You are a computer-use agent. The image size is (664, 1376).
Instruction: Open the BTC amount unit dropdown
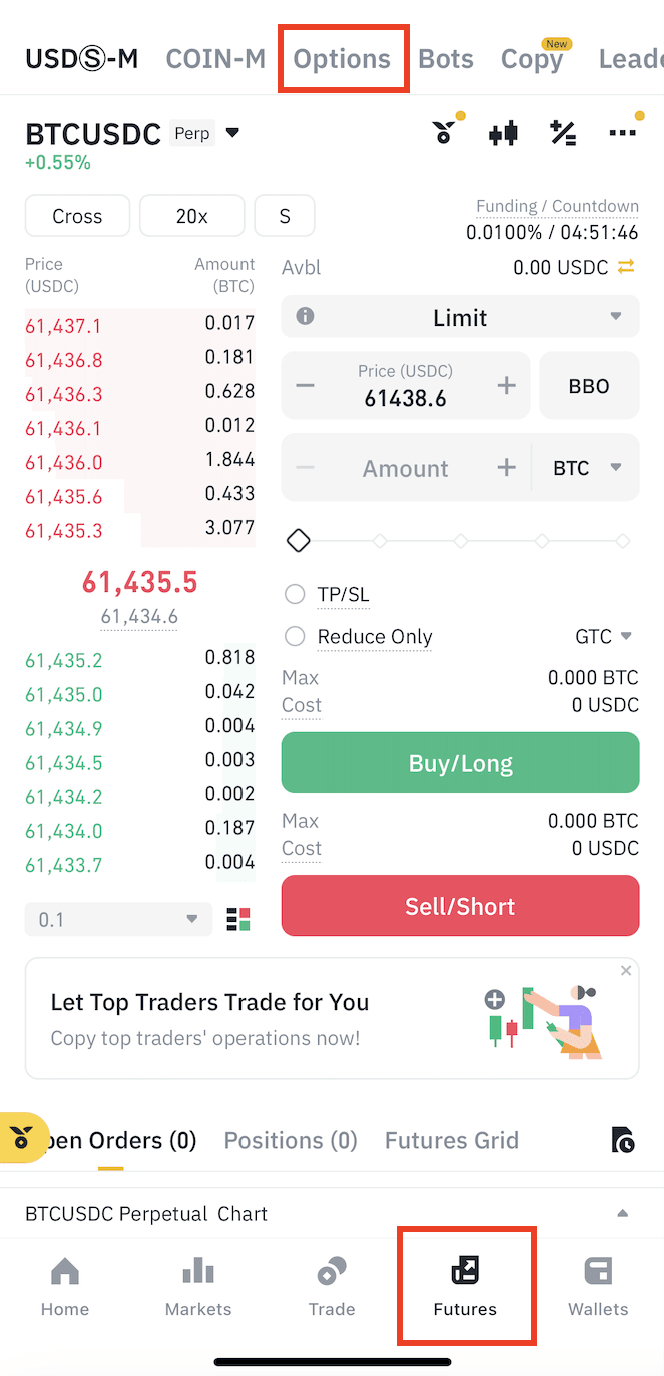coord(588,468)
